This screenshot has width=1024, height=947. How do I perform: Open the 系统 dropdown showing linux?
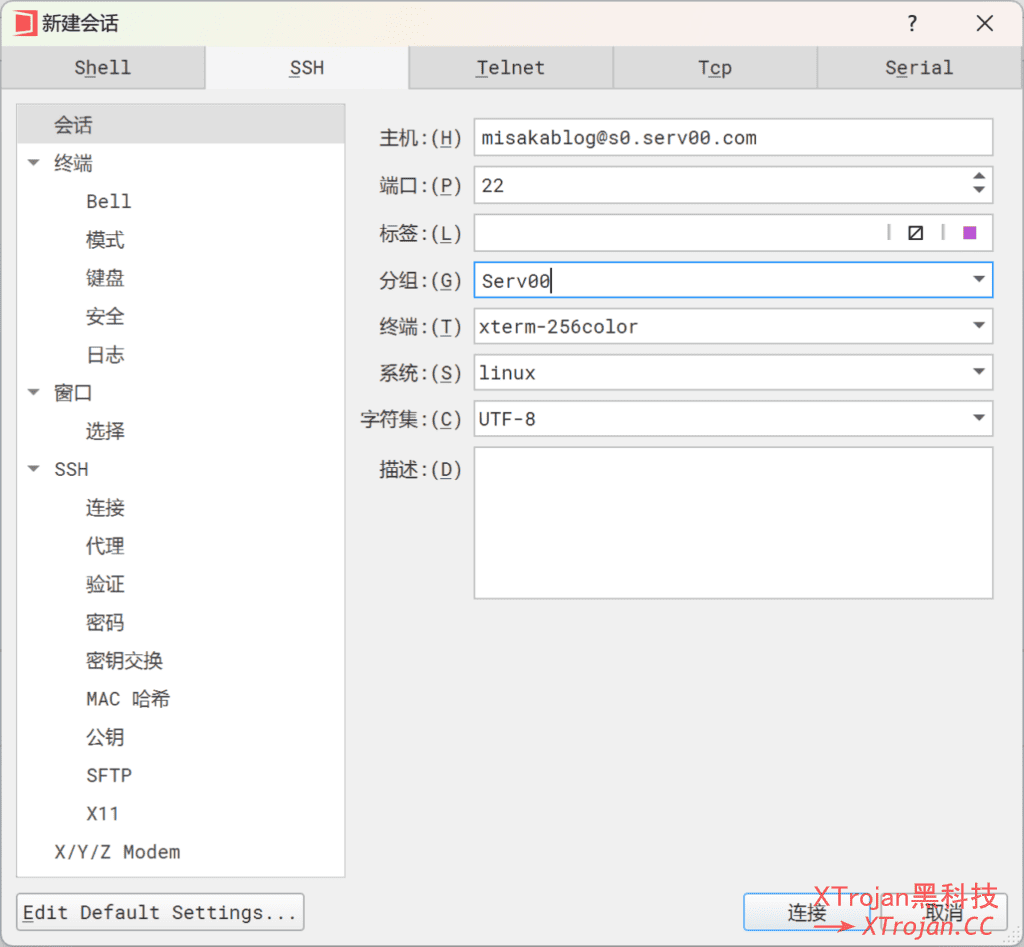[978, 372]
